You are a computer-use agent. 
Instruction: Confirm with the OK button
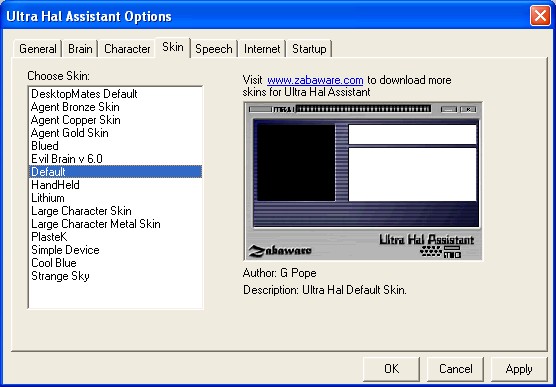pyautogui.click(x=391, y=369)
